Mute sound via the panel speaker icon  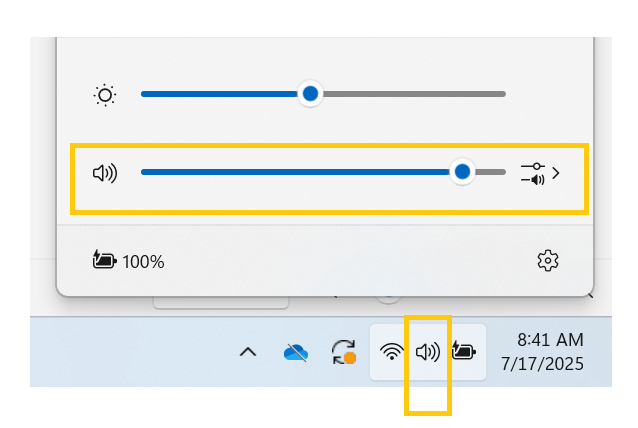pos(105,173)
